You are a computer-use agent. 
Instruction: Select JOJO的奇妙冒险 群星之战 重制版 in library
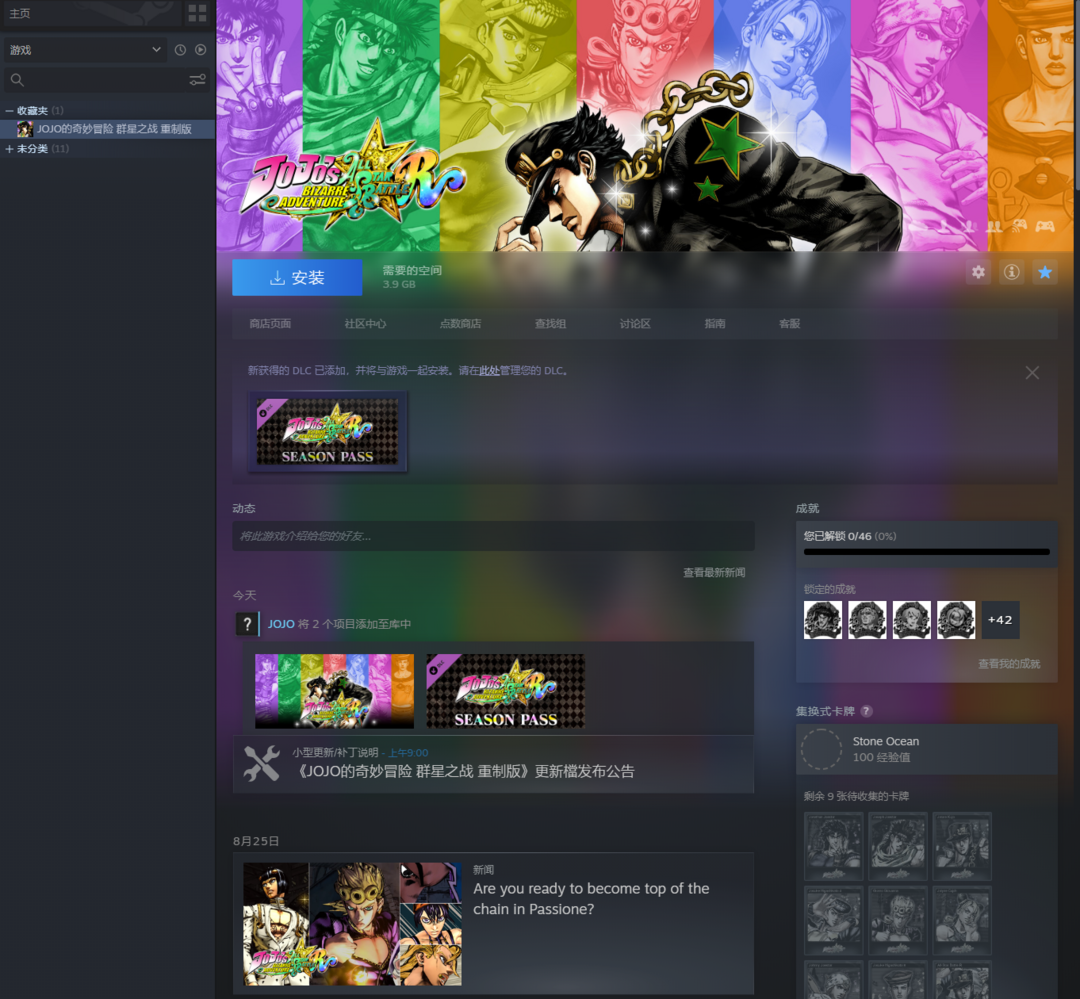click(107, 129)
